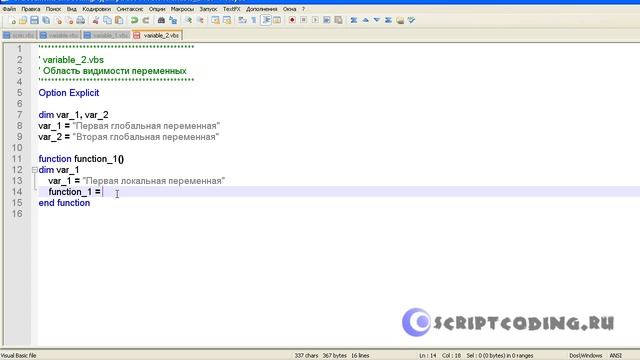640x360 pixels.
Task: Click the Save All icon
Action: pos(46,20)
